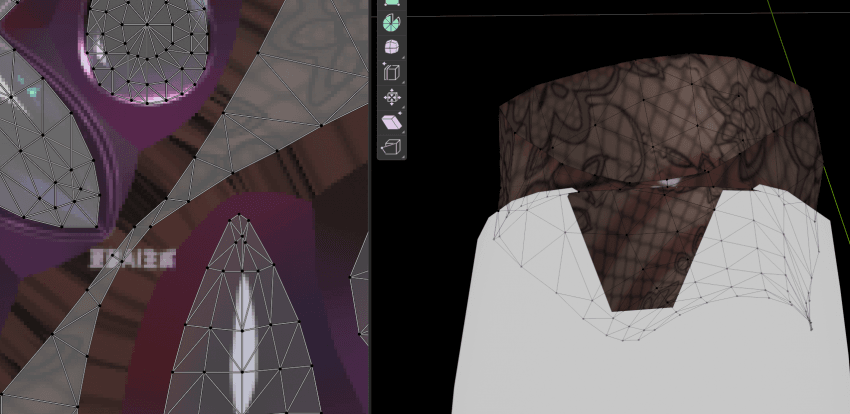Viewport: 850px width, 414px height.
Task: Click the tip vertex of bottom teardrop UV island
Action: [240, 216]
